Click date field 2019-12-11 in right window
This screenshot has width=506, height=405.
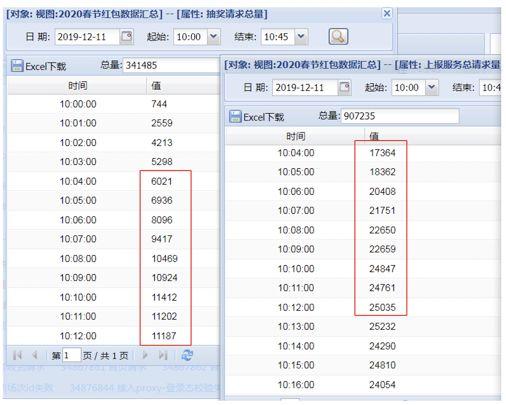[305, 88]
